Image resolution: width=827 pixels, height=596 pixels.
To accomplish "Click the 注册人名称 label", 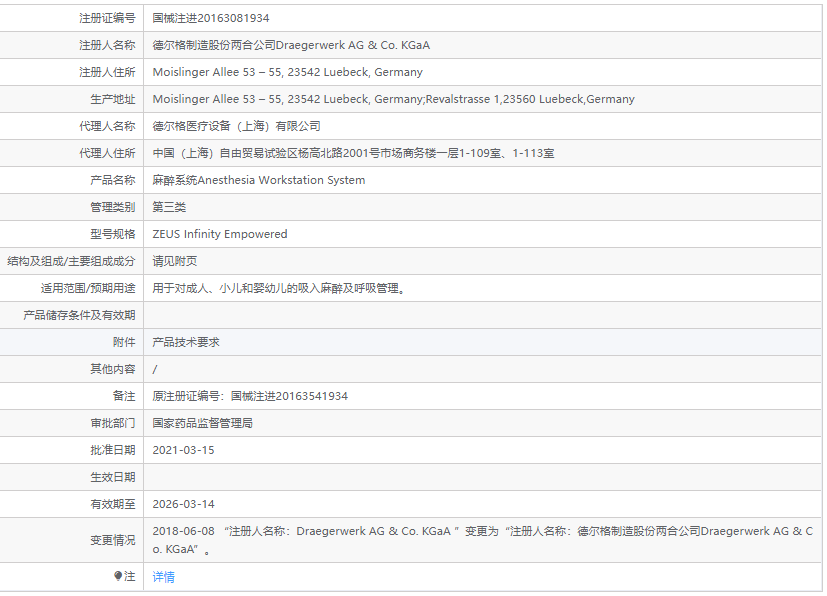I will pos(107,45).
